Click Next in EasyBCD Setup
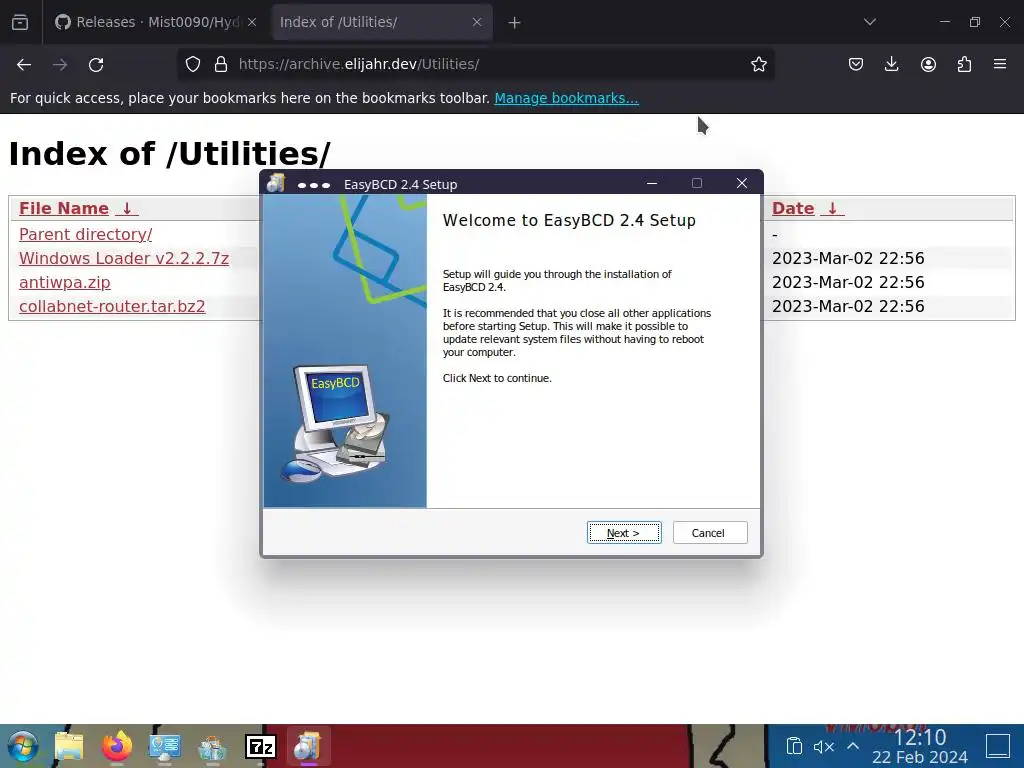 [x=624, y=532]
